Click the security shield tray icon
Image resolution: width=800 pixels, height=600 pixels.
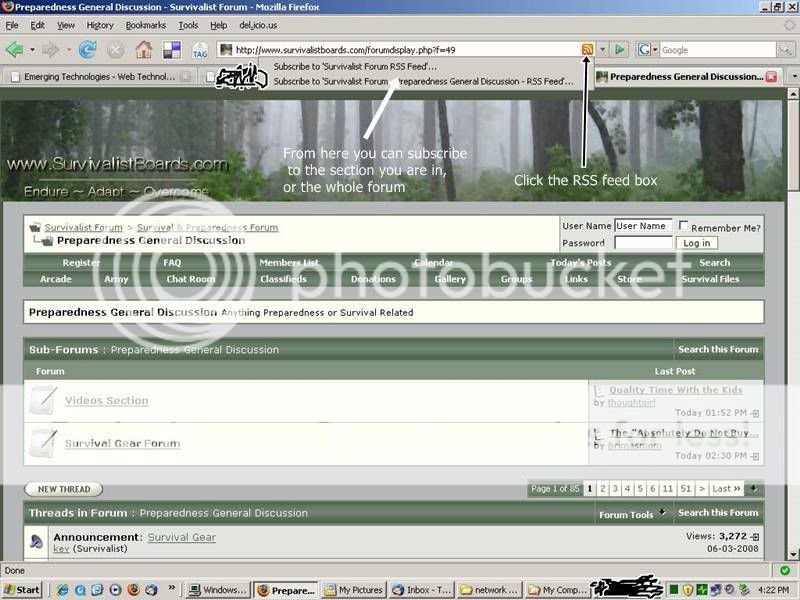coord(688,590)
